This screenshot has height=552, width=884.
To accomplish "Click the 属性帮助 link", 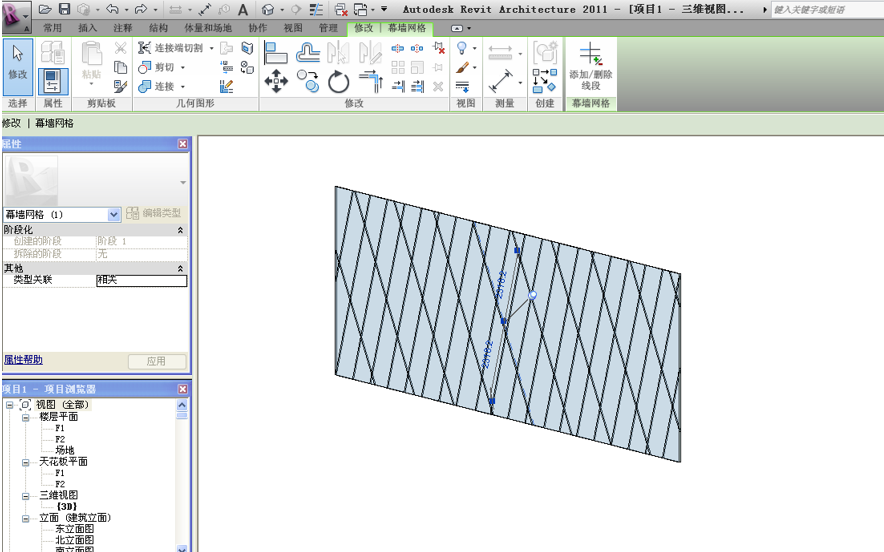I will (x=23, y=360).
